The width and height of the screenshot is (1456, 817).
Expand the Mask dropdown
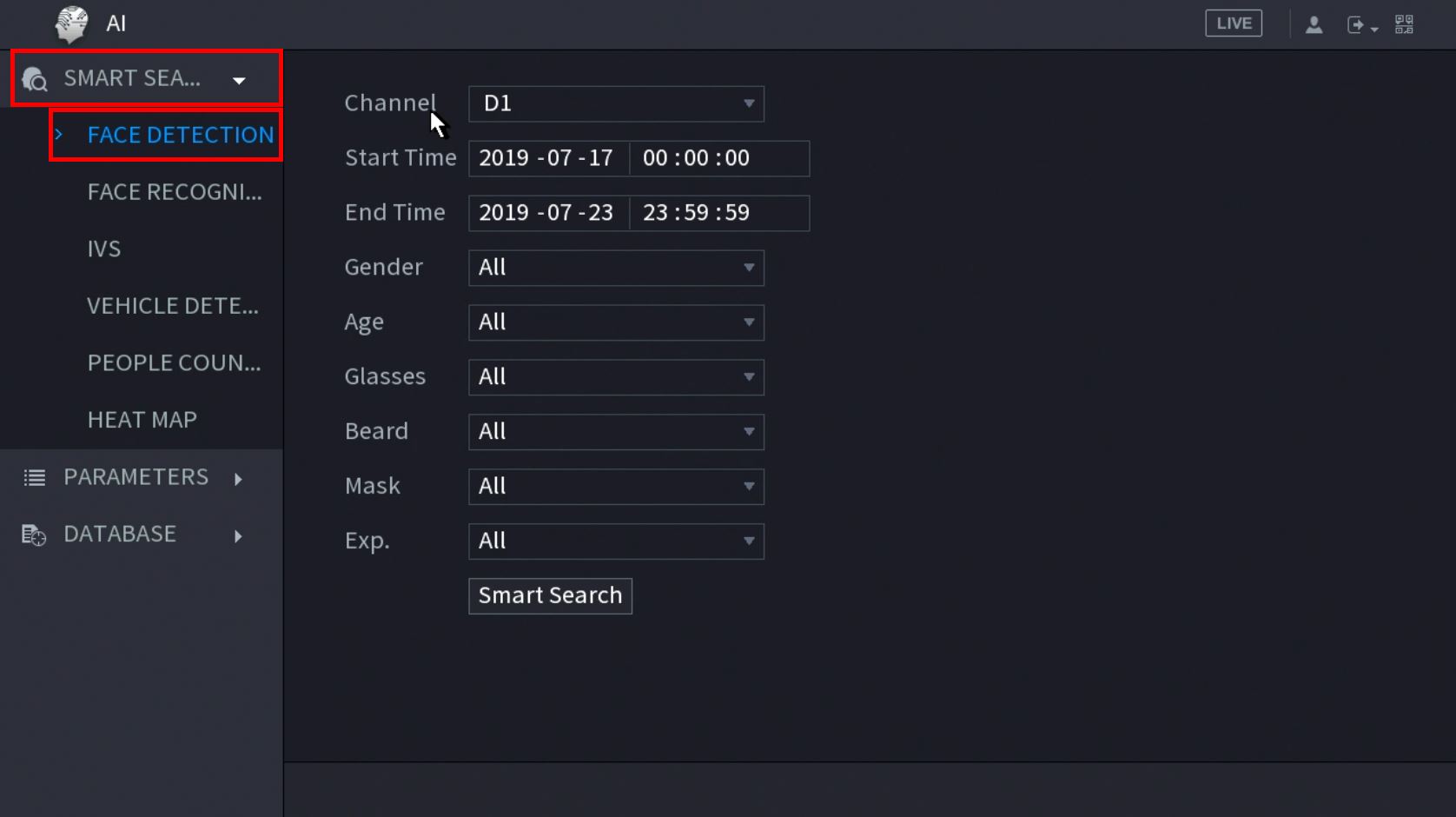coord(616,487)
